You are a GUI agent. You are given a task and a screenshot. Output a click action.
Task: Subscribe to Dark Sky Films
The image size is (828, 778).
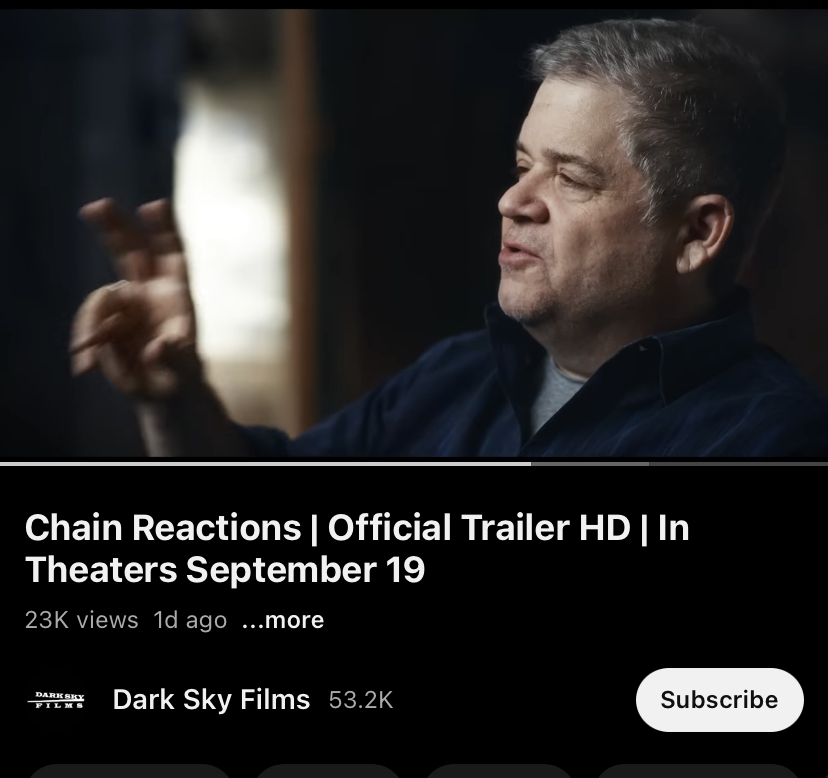(719, 700)
